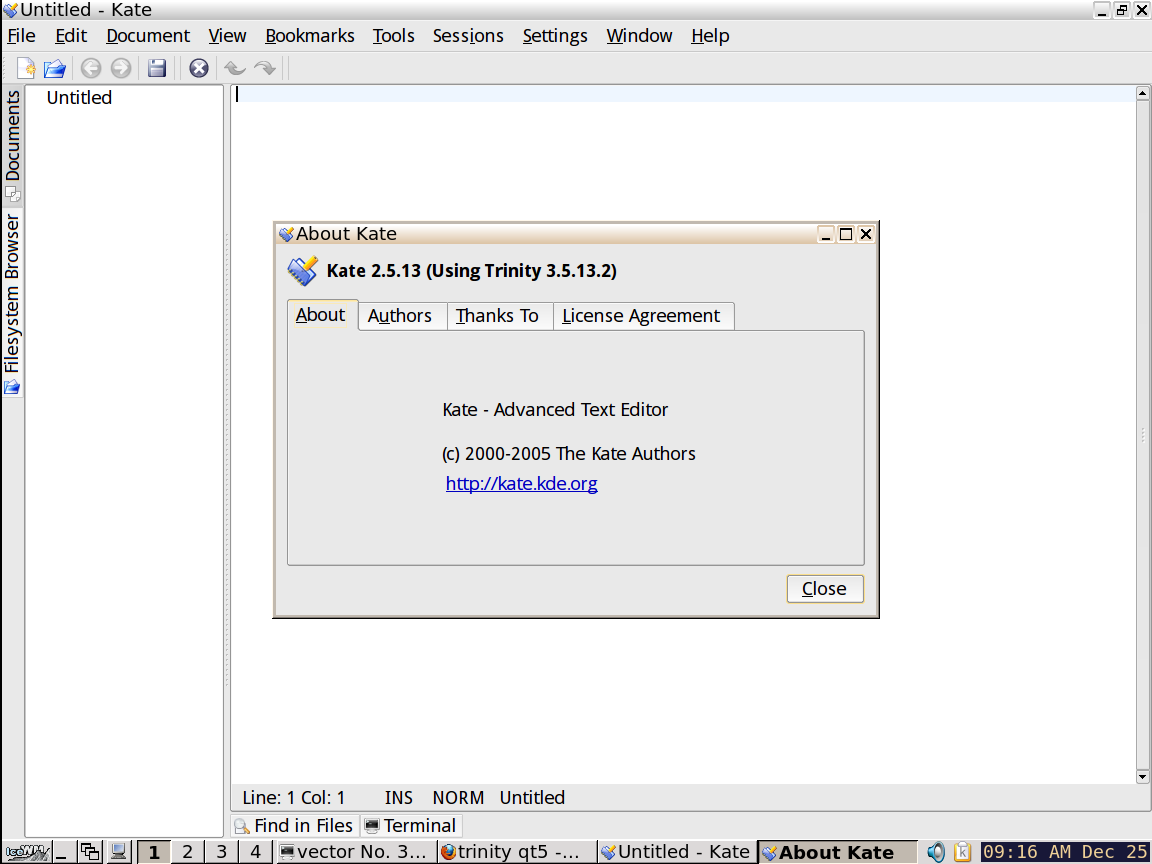Viewport: 1152px width, 864px height.
Task: Restore the main Kate window size
Action: click(x=1121, y=10)
